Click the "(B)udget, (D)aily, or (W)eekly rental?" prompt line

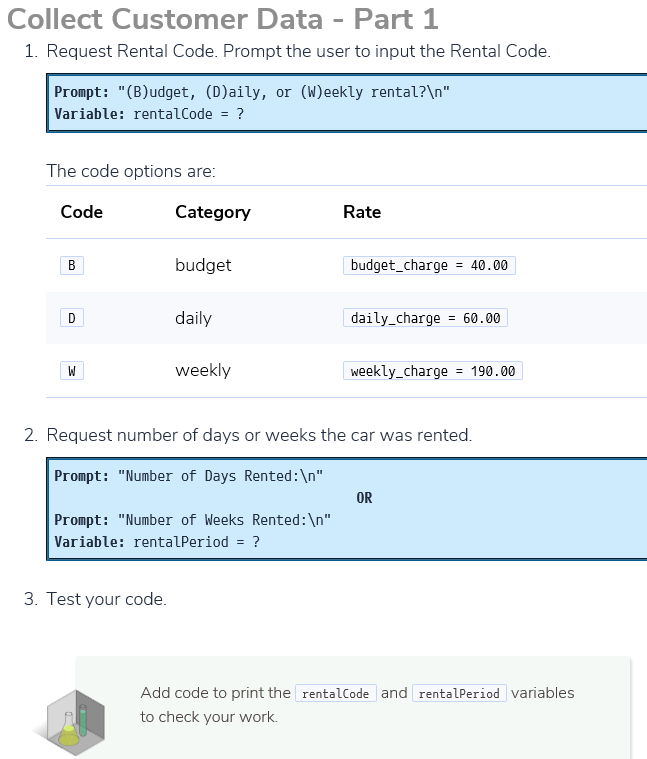point(252,92)
